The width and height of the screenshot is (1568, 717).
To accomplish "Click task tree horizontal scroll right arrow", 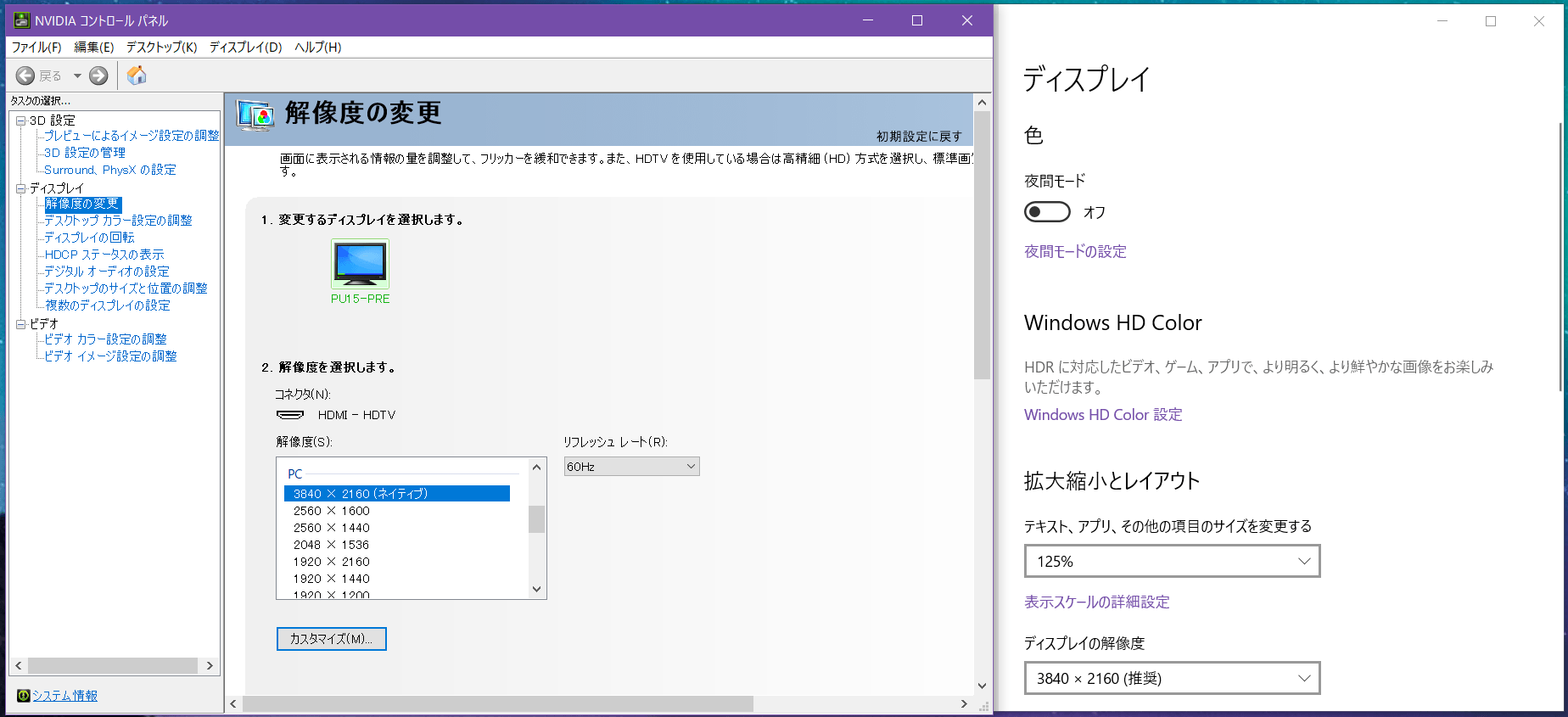I will click(210, 666).
